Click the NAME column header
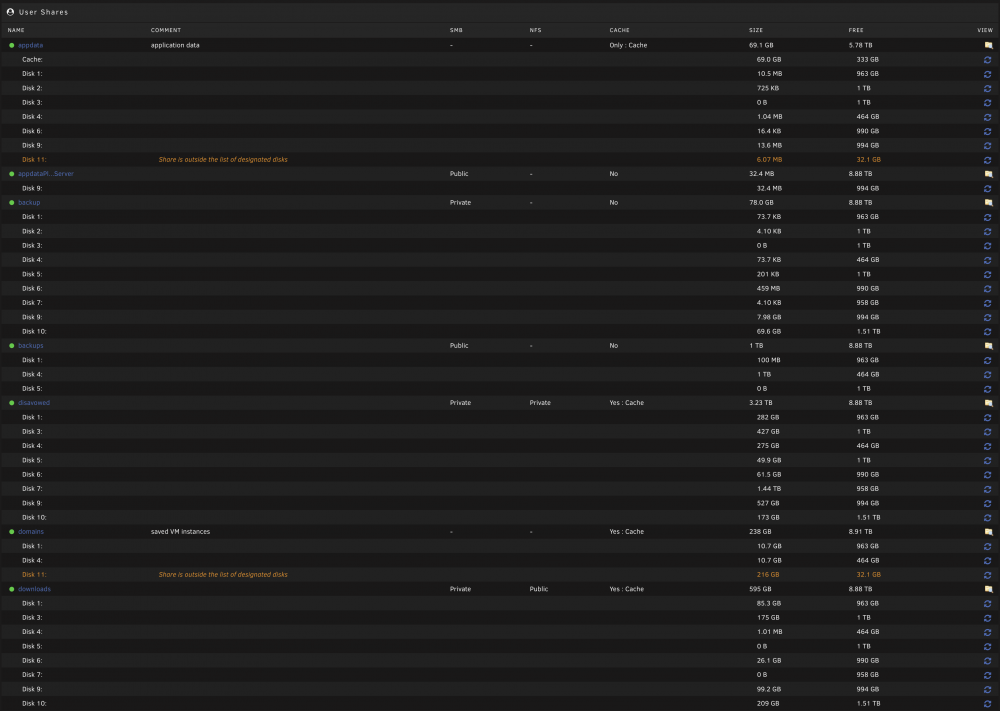Image resolution: width=1000 pixels, height=711 pixels. point(16,30)
